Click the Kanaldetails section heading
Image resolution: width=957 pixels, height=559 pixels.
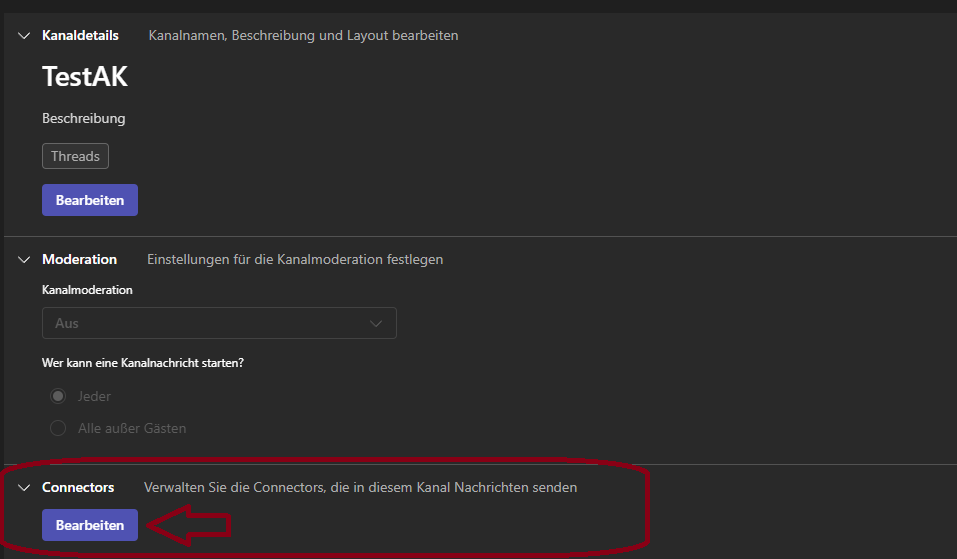point(80,35)
